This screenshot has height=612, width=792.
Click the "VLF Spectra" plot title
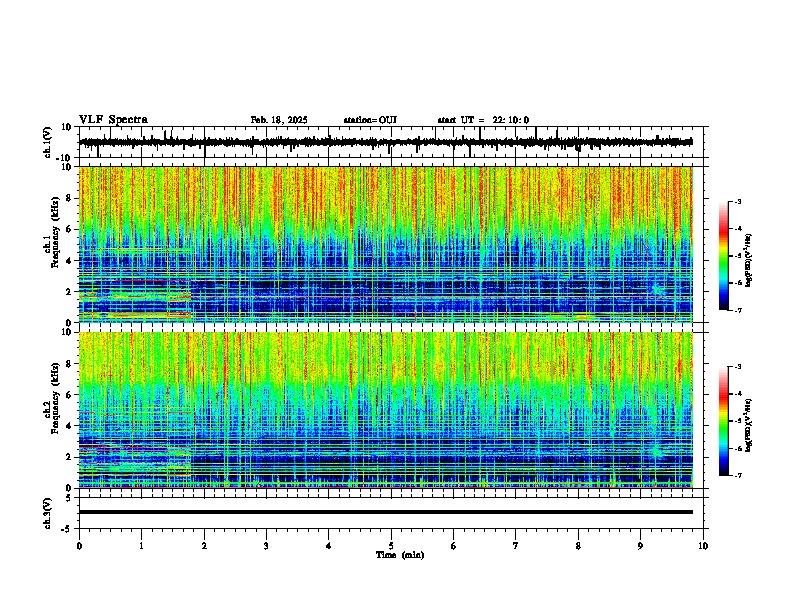113,120
